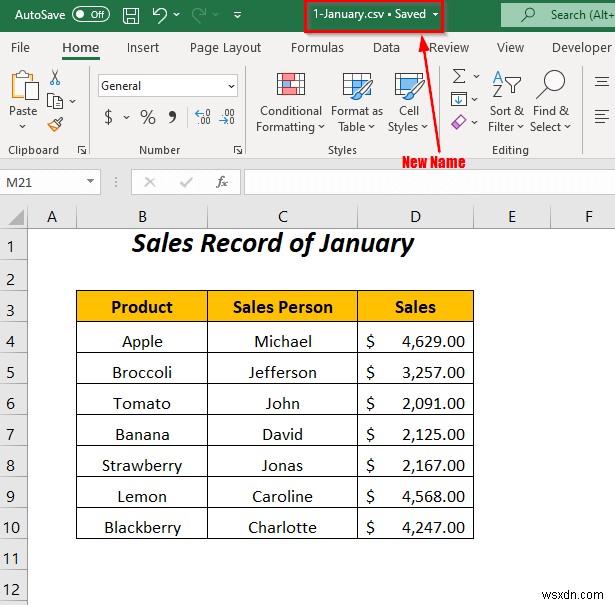
Task: Click the Insert Function fx icon
Action: pos(222,182)
